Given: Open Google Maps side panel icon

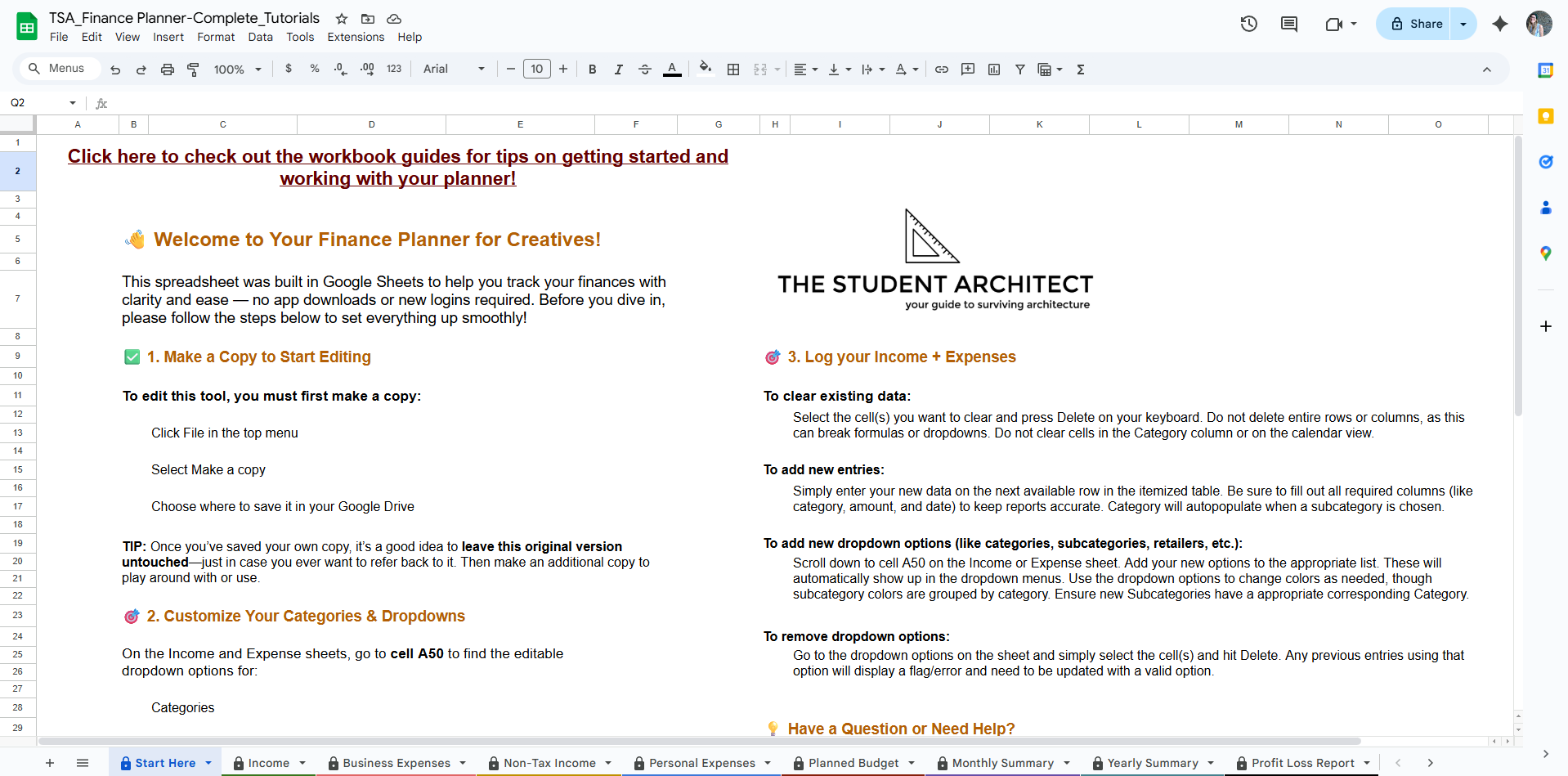Looking at the screenshot, I should coord(1546,253).
